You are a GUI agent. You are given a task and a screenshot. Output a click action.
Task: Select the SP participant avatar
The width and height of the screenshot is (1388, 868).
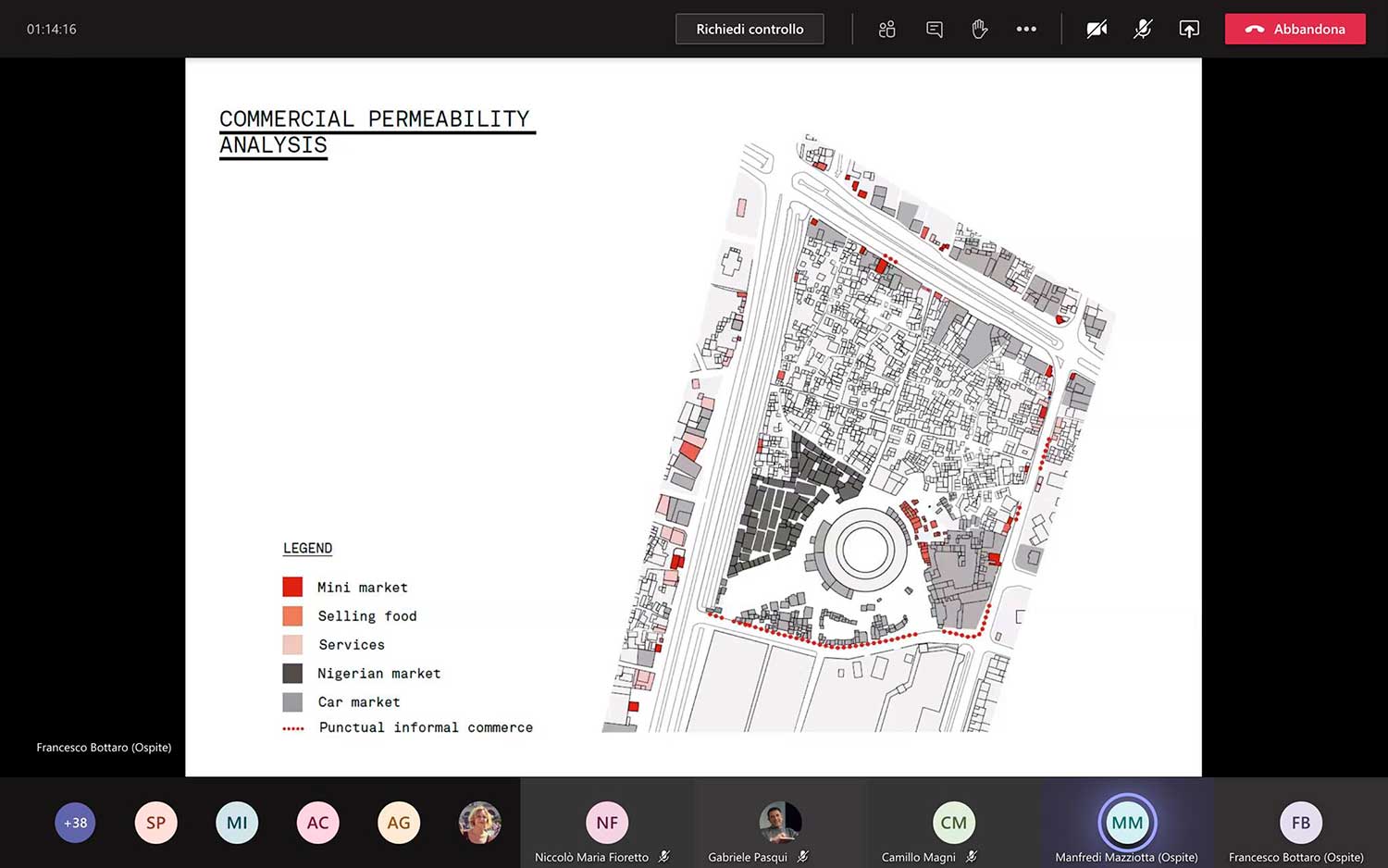155,823
